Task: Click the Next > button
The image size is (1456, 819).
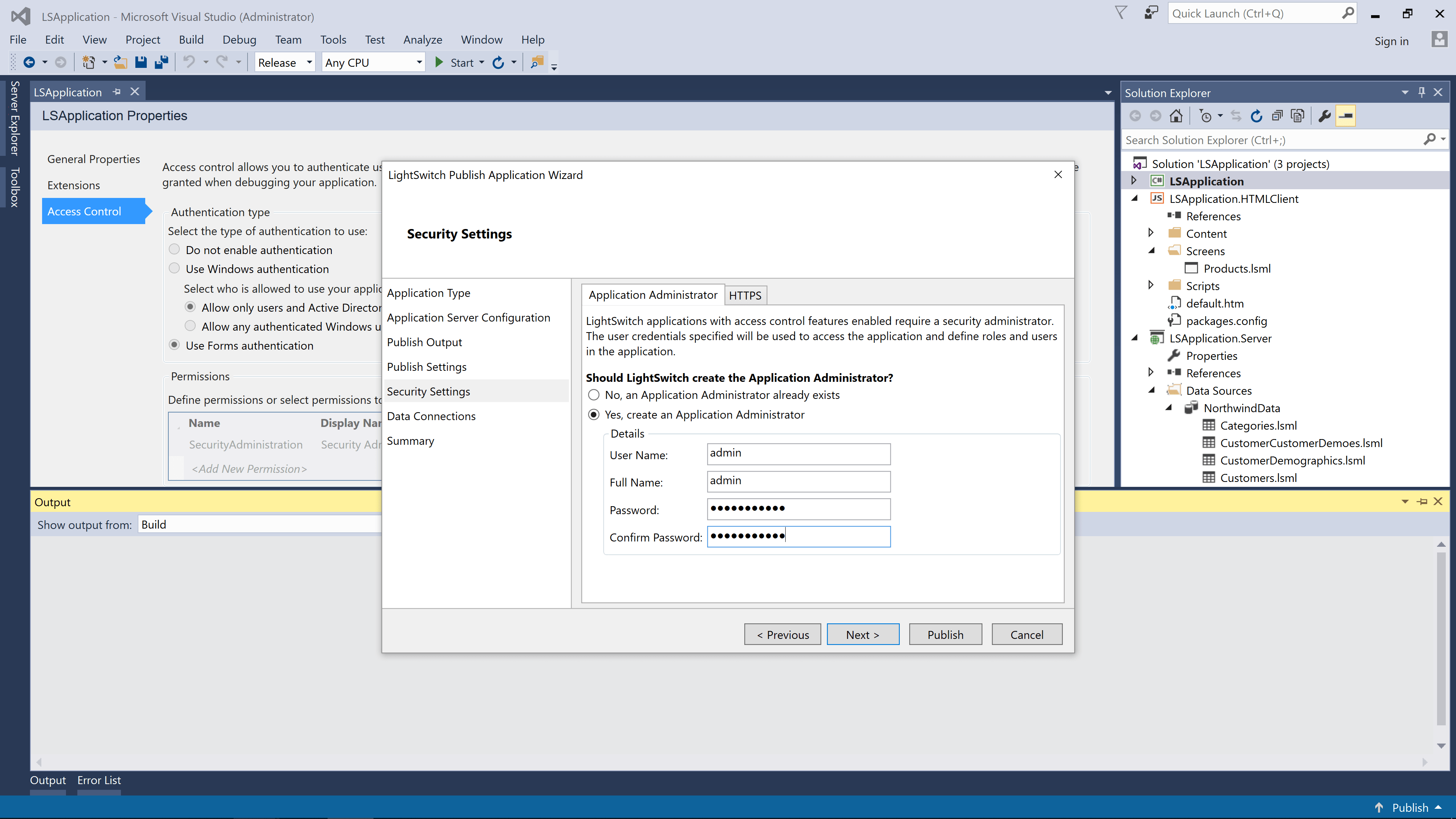Action: [863, 634]
